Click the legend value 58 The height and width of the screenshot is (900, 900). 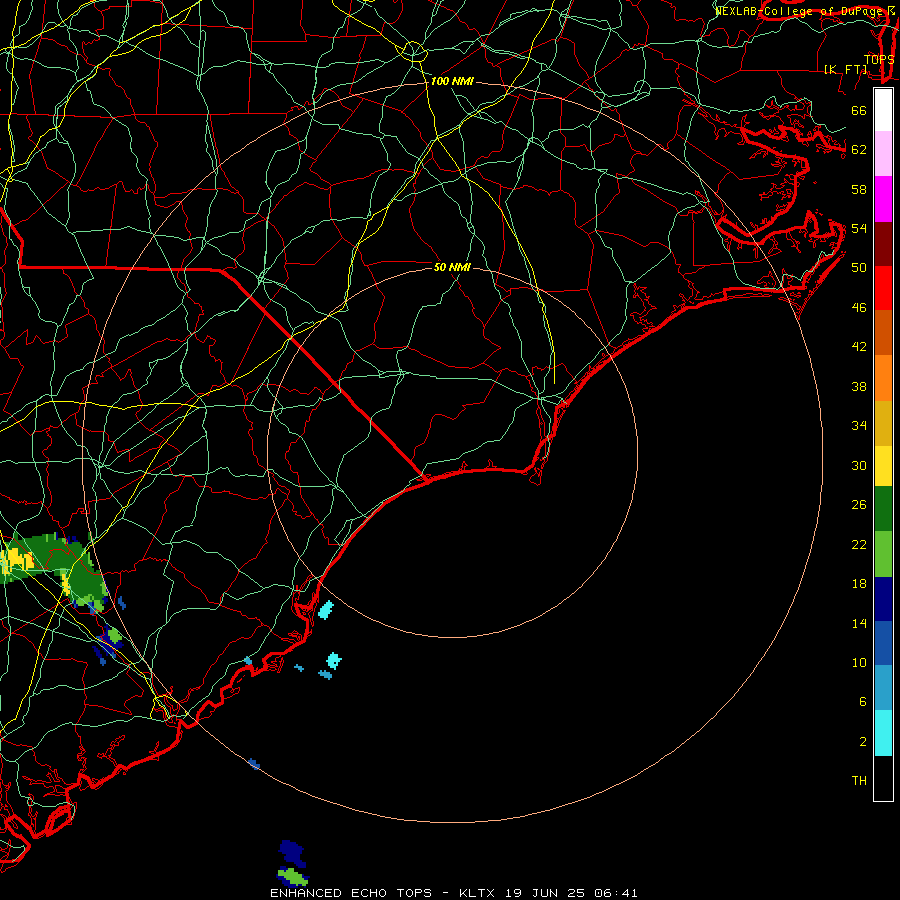(x=859, y=189)
